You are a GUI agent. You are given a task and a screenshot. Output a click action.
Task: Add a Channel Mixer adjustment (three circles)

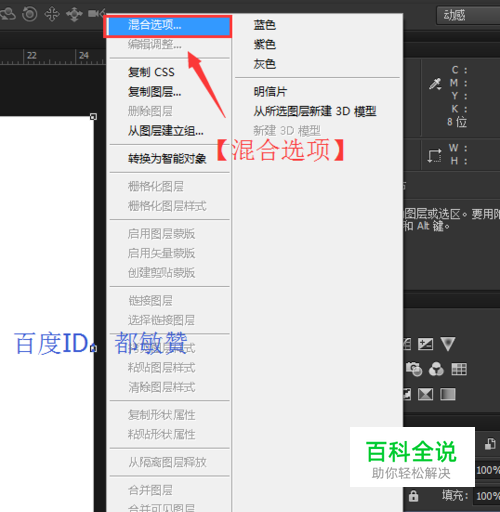[x=436, y=369]
